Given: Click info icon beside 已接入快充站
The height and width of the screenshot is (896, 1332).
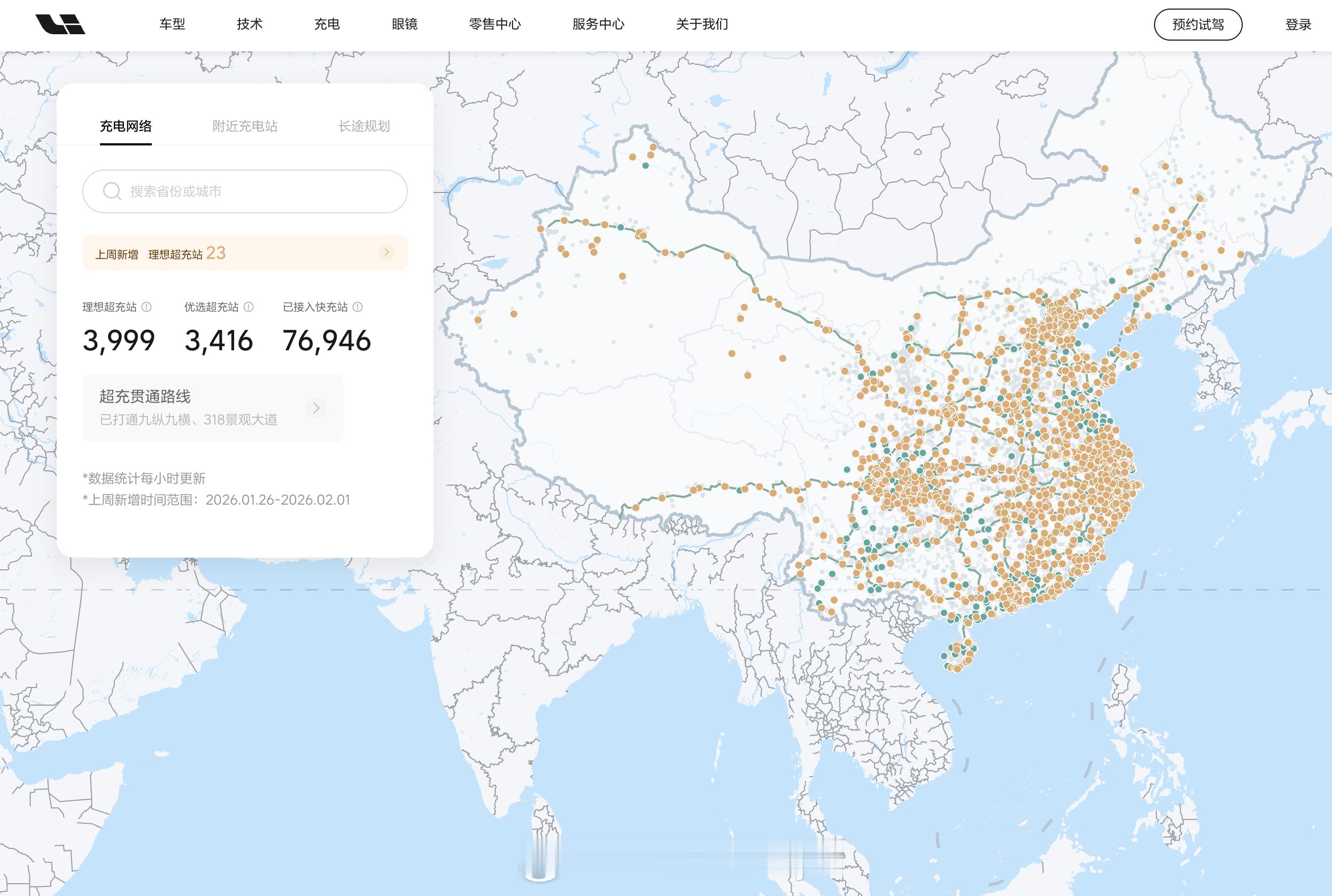Looking at the screenshot, I should pyautogui.click(x=358, y=307).
